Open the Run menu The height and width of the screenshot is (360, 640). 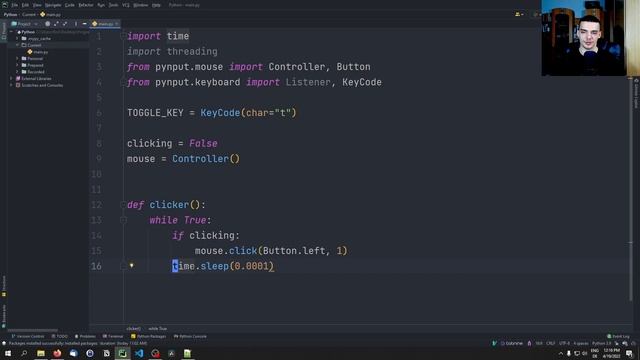point(101,5)
